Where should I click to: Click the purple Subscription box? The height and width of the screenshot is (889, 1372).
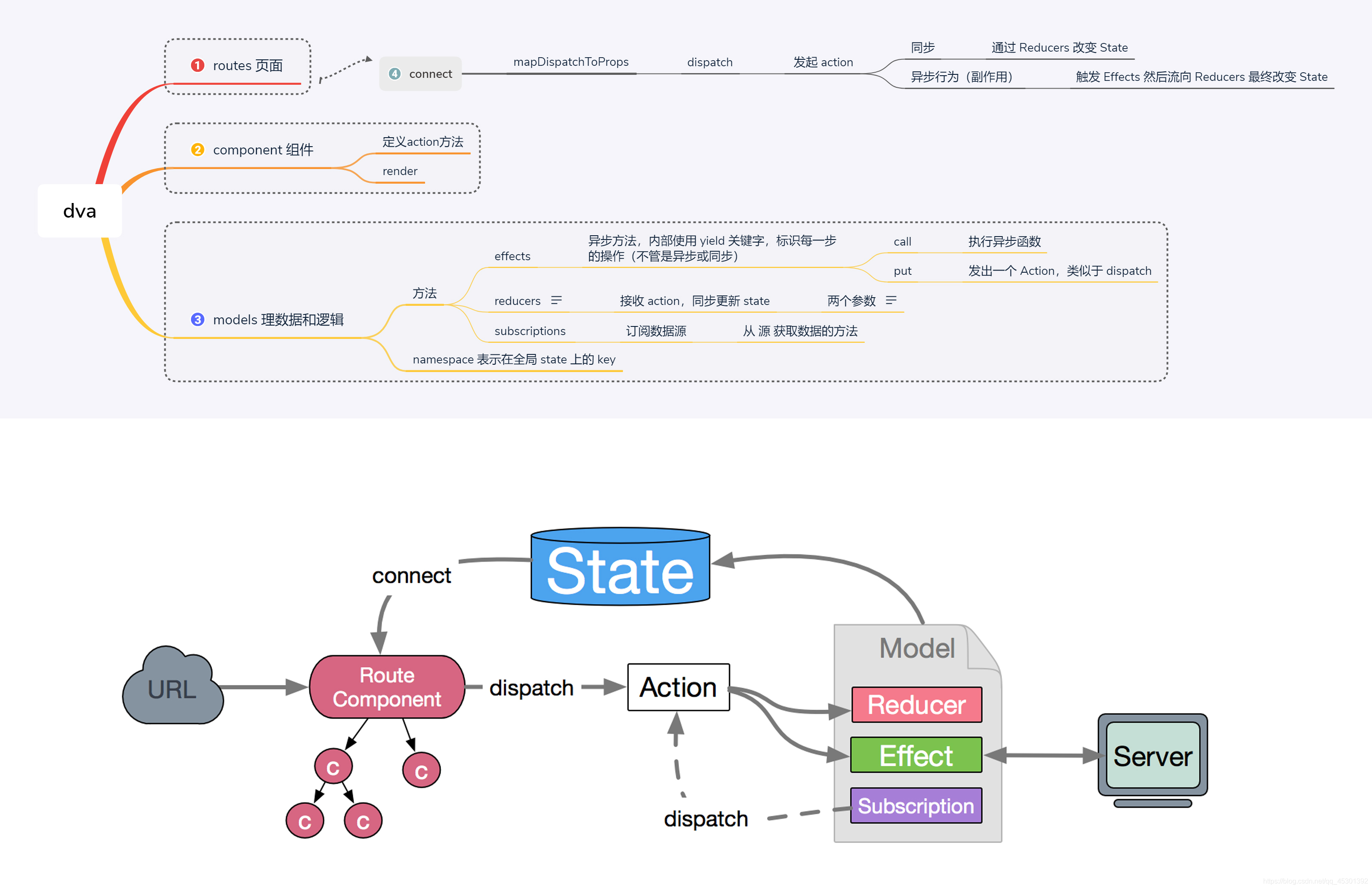pyautogui.click(x=916, y=806)
